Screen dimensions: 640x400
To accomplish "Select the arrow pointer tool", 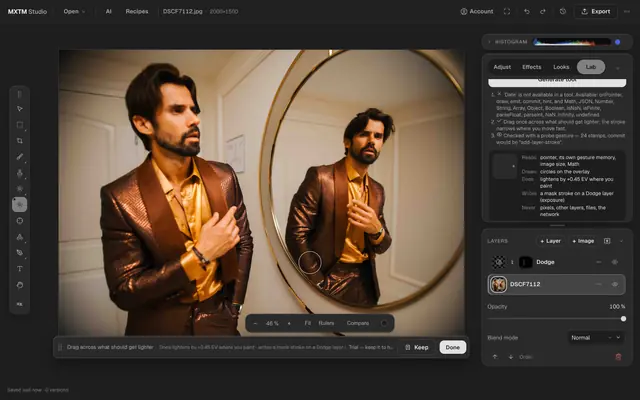I will [x=20, y=109].
